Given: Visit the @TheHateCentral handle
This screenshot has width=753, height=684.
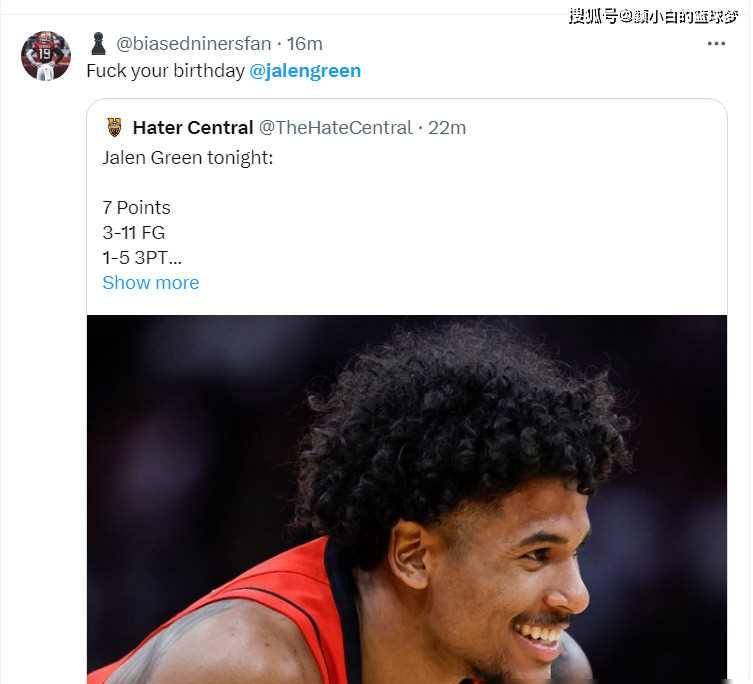Looking at the screenshot, I should [335, 128].
